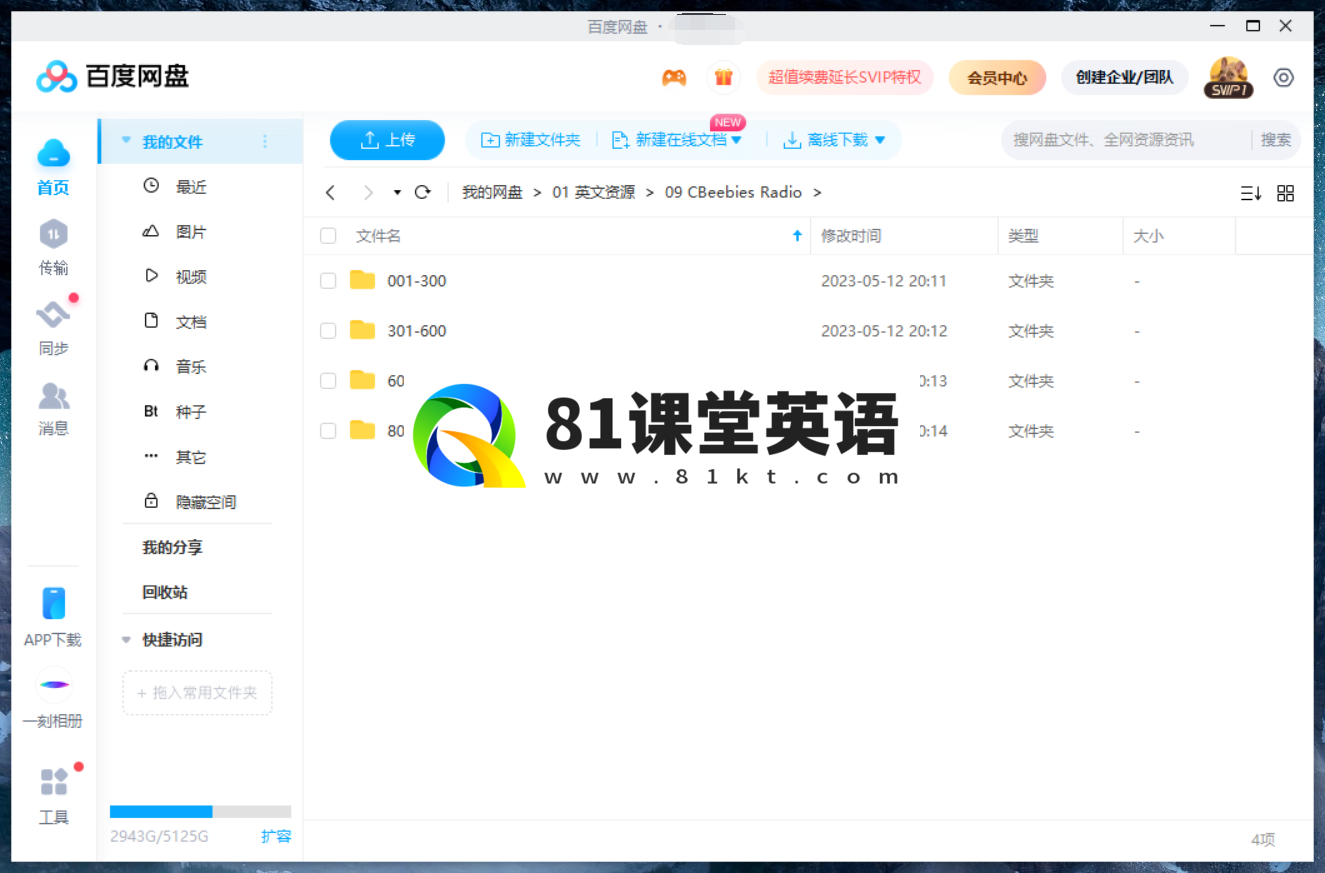Collapse the 快捷访问 section
Image resolution: width=1325 pixels, height=873 pixels.
pyautogui.click(x=126, y=640)
